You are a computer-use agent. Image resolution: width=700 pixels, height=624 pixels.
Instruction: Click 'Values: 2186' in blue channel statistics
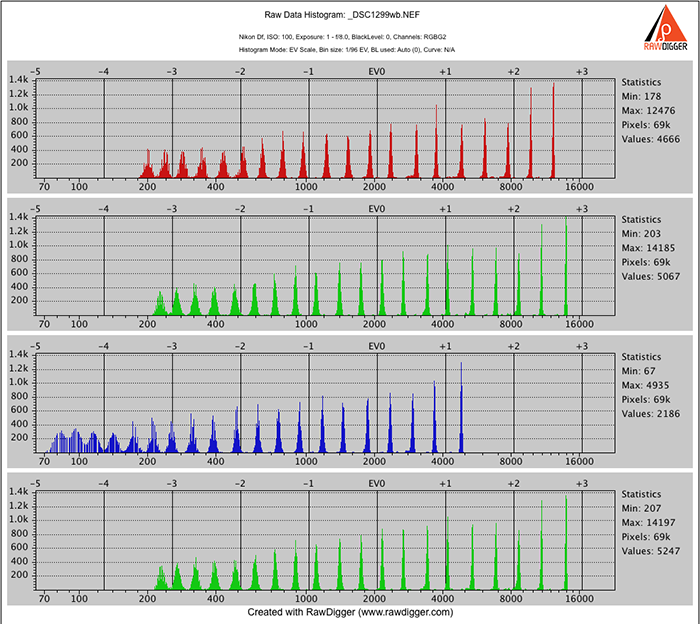(x=650, y=414)
